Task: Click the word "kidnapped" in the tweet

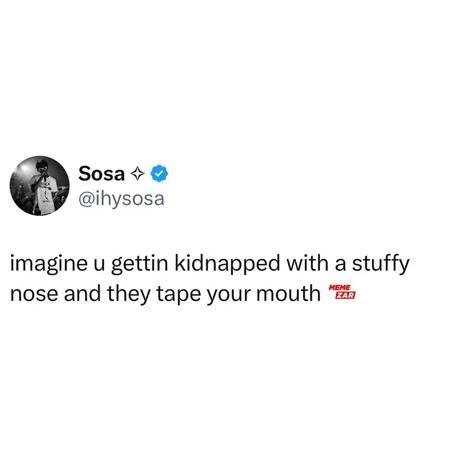Action: pos(227,263)
